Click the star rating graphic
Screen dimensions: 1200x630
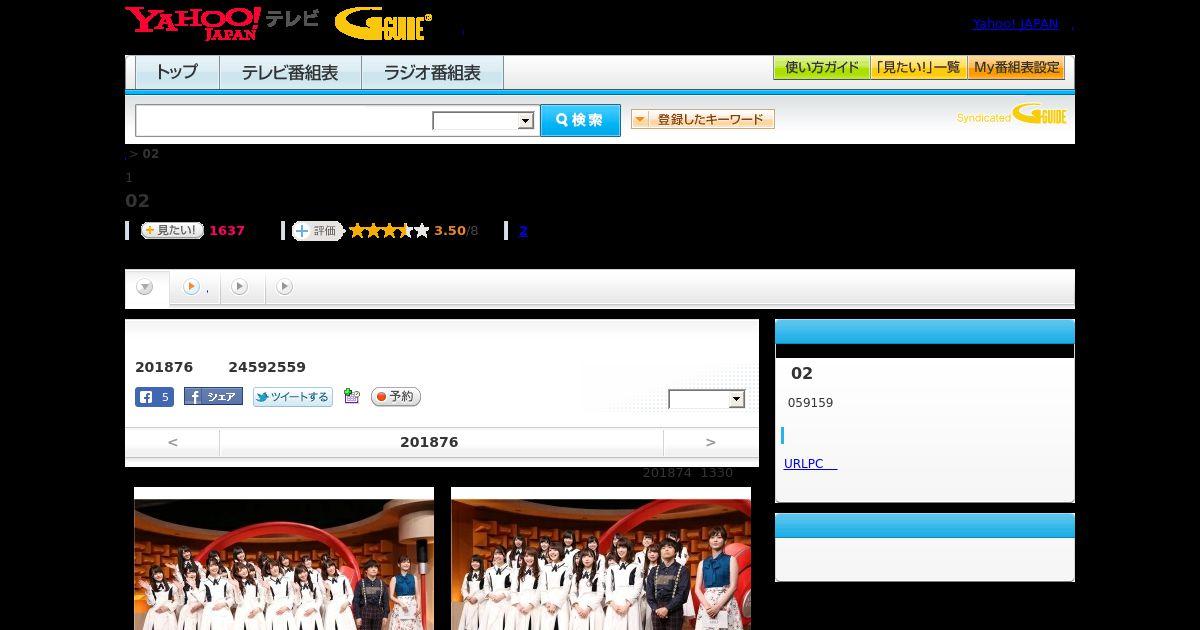pos(389,231)
